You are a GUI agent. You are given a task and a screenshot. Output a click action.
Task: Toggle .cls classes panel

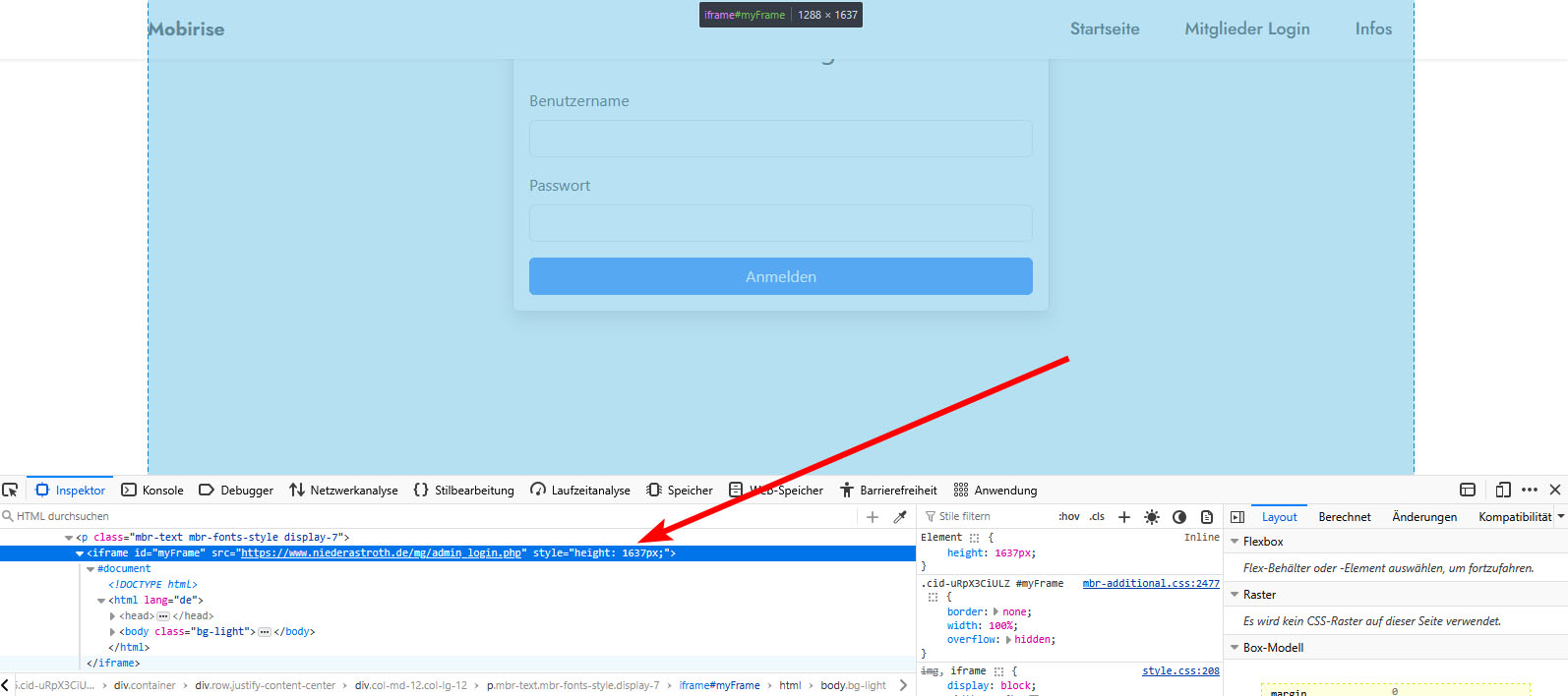1097,516
